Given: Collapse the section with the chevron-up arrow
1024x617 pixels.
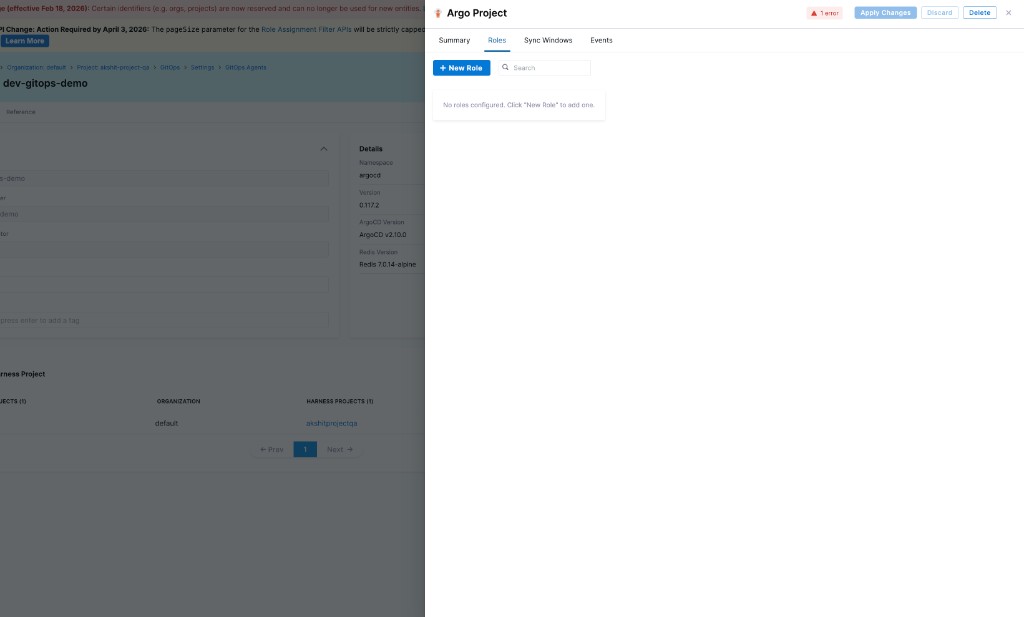Looking at the screenshot, I should pyautogui.click(x=324, y=149).
